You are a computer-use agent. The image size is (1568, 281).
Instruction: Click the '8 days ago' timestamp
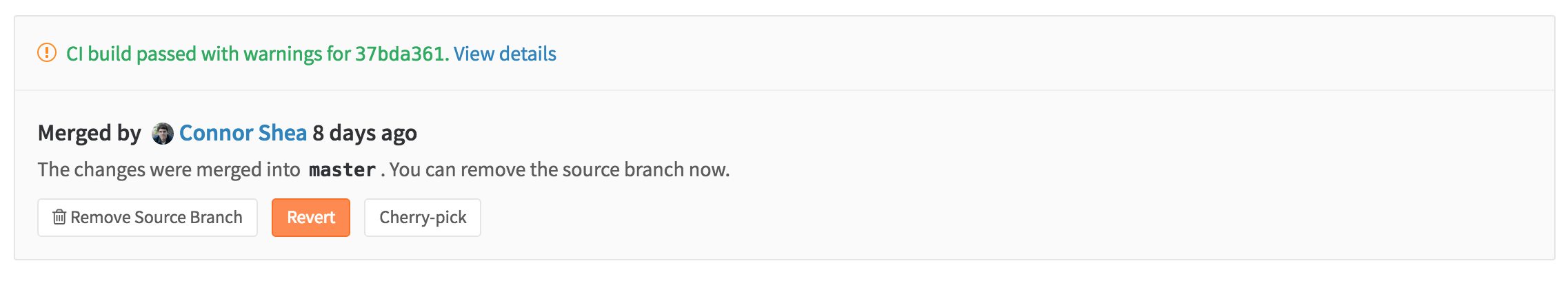point(365,133)
